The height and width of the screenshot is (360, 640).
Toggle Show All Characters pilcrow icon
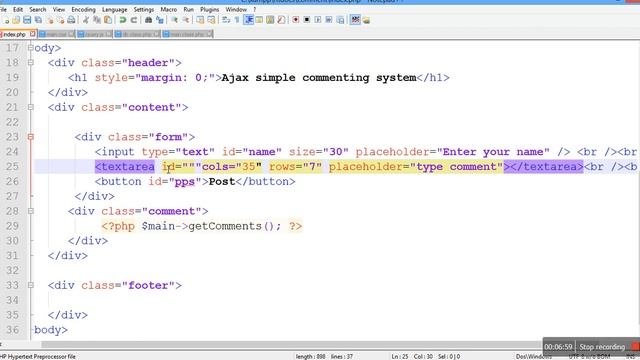pyautogui.click(x=237, y=20)
